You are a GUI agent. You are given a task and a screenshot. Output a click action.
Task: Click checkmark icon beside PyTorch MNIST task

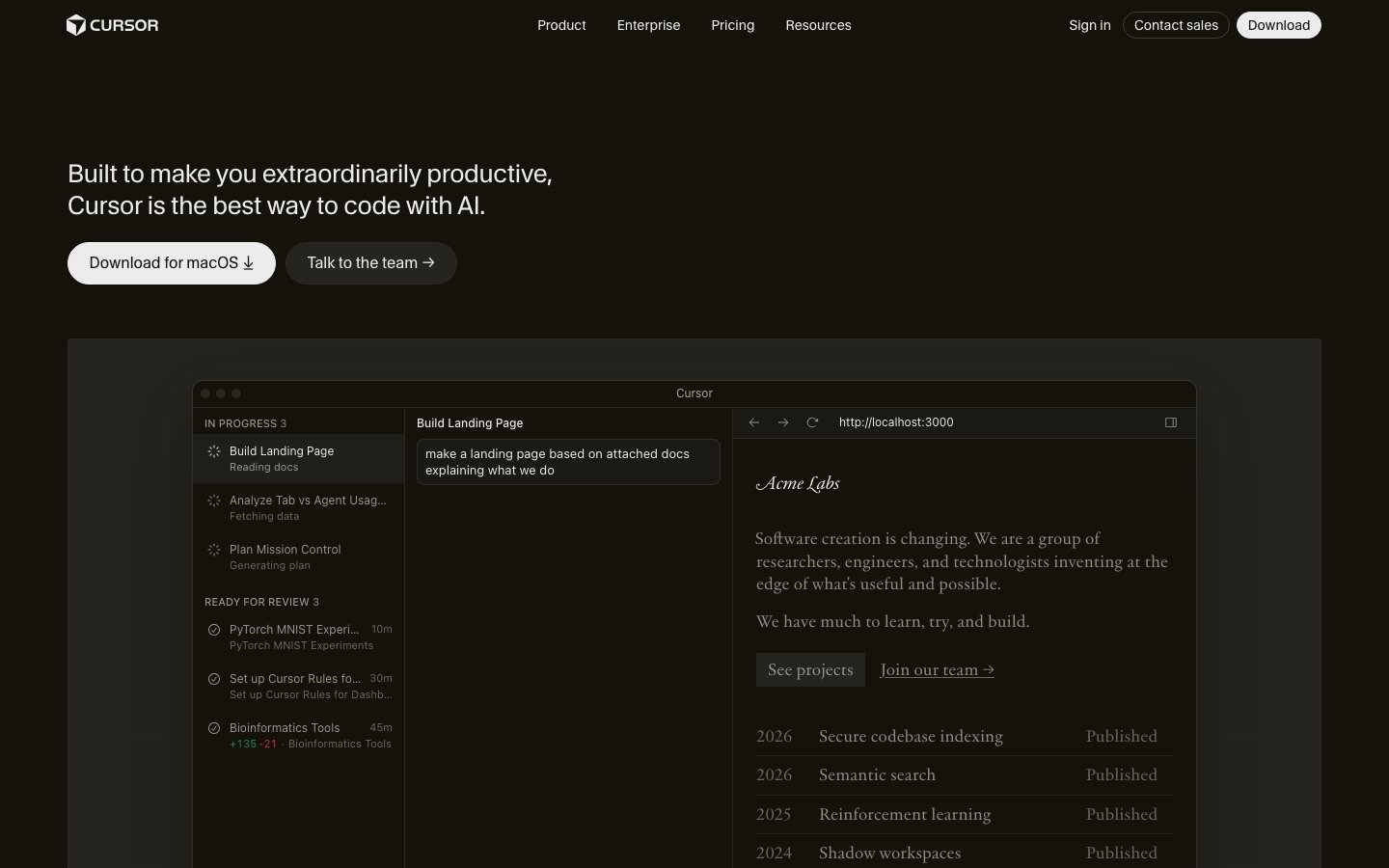(214, 630)
